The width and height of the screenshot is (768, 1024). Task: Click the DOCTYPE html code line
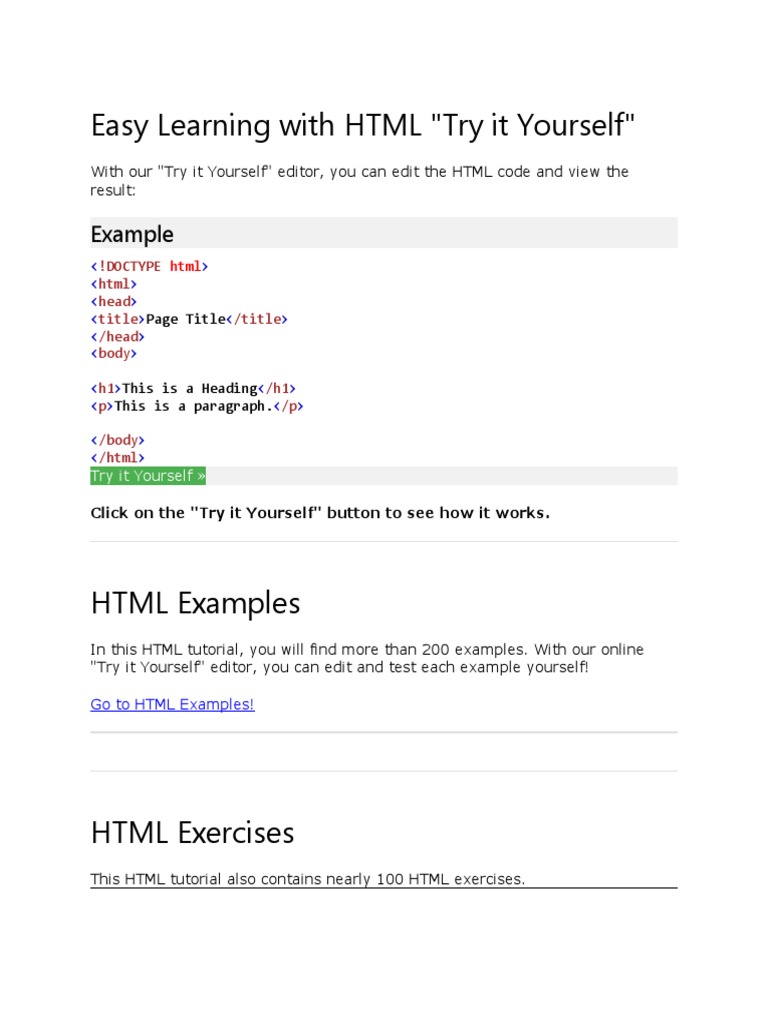[150, 266]
